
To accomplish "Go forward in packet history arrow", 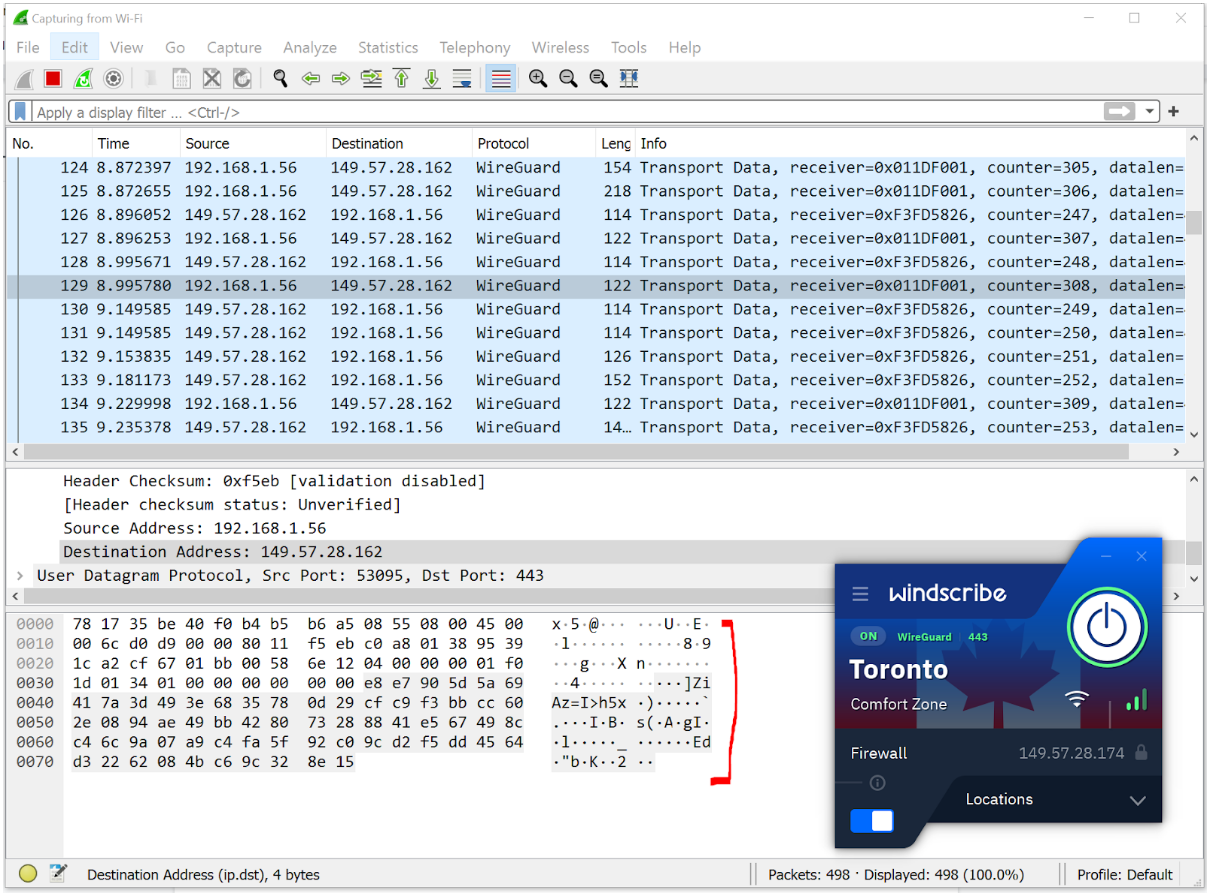I will tap(341, 78).
